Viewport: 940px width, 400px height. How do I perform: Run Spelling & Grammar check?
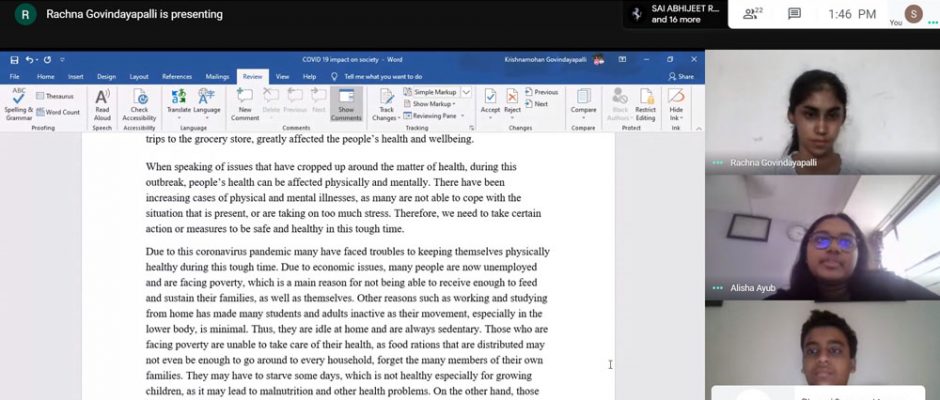coord(19,104)
